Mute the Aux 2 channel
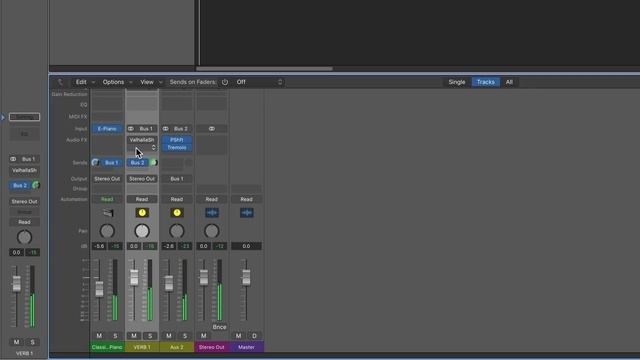Screen dimensions: 640x360 coord(169,336)
